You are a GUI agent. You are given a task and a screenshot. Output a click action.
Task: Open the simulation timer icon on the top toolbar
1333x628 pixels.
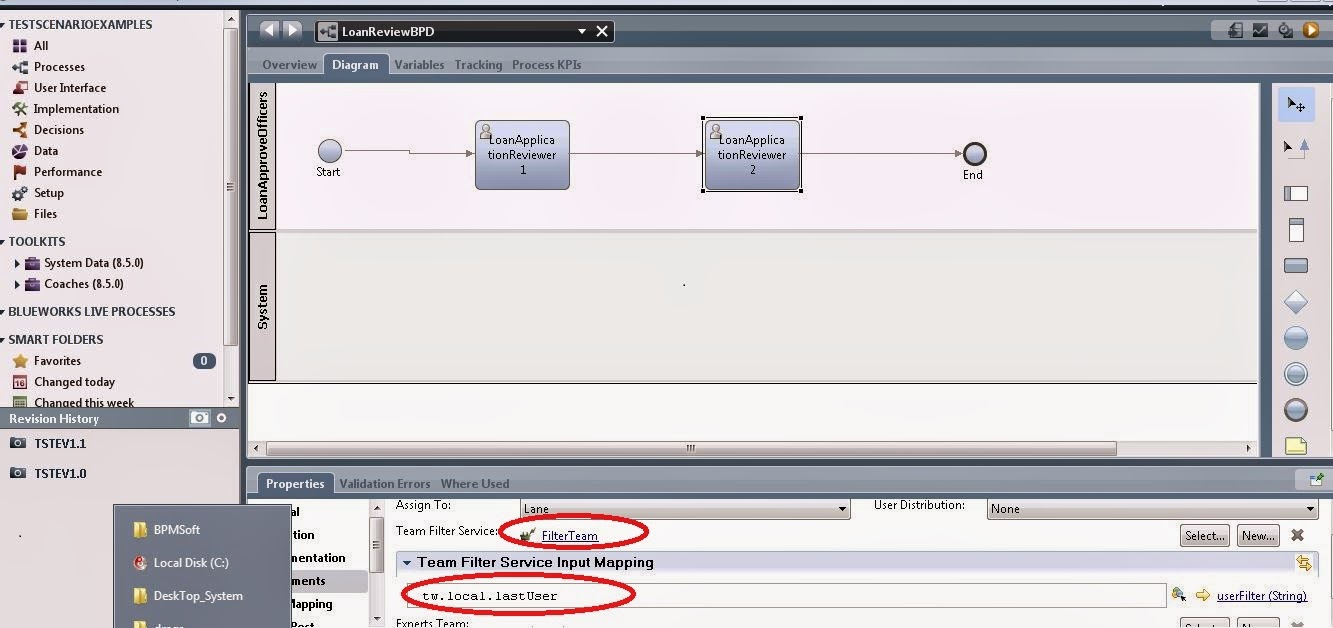(1285, 30)
